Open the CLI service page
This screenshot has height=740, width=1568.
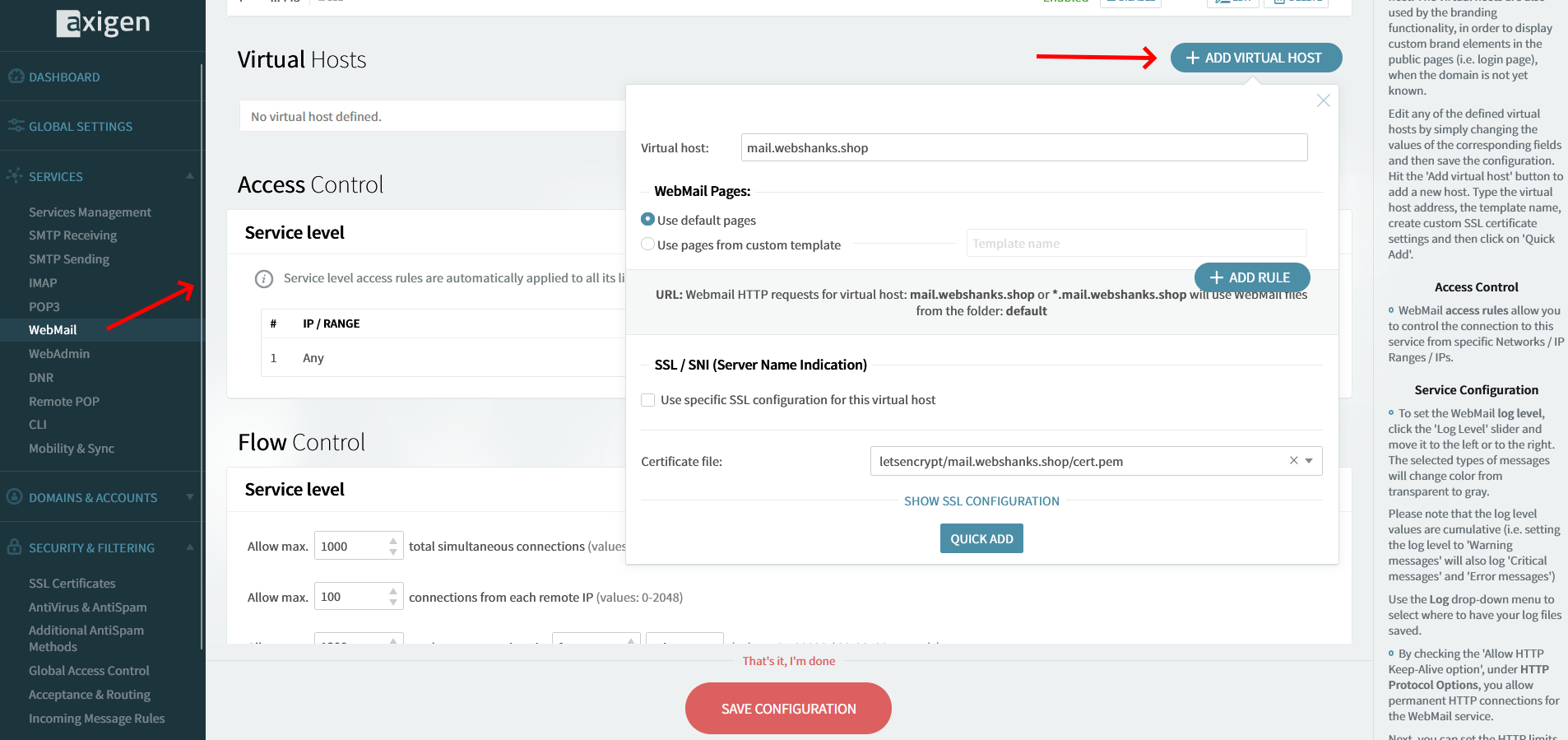pos(38,425)
